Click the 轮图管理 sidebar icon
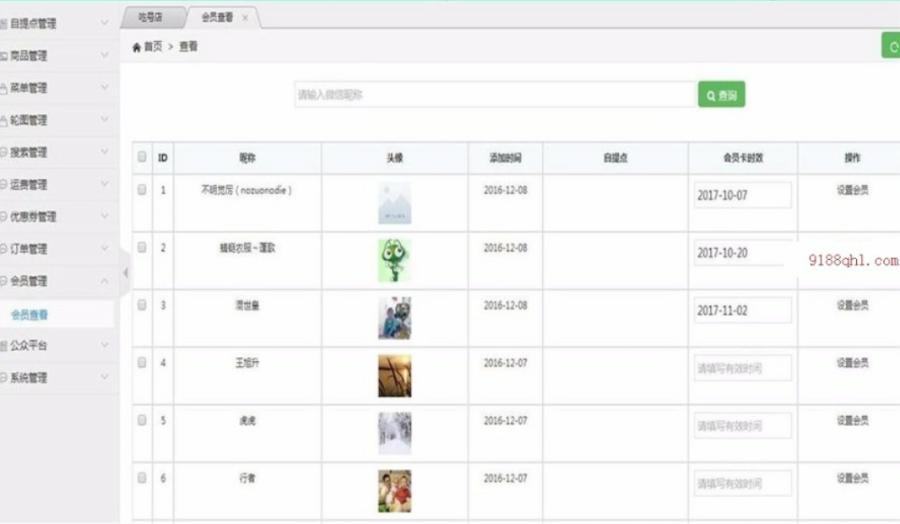The height and width of the screenshot is (524, 900). [x=4, y=121]
